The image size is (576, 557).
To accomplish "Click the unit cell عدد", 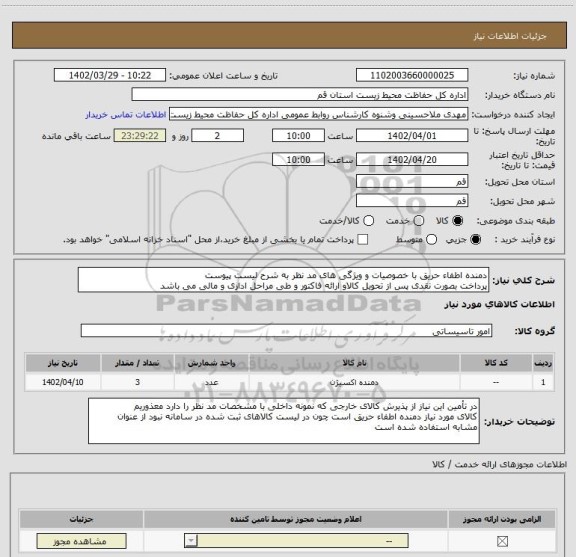I will pyautogui.click(x=212, y=382).
